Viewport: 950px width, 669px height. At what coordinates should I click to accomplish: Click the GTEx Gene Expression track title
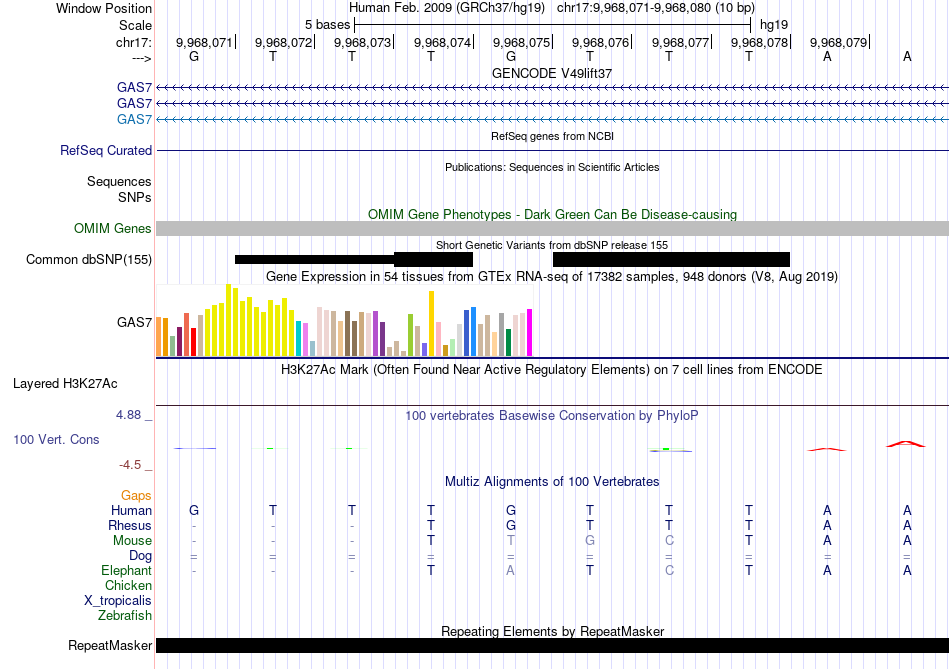pos(552,277)
